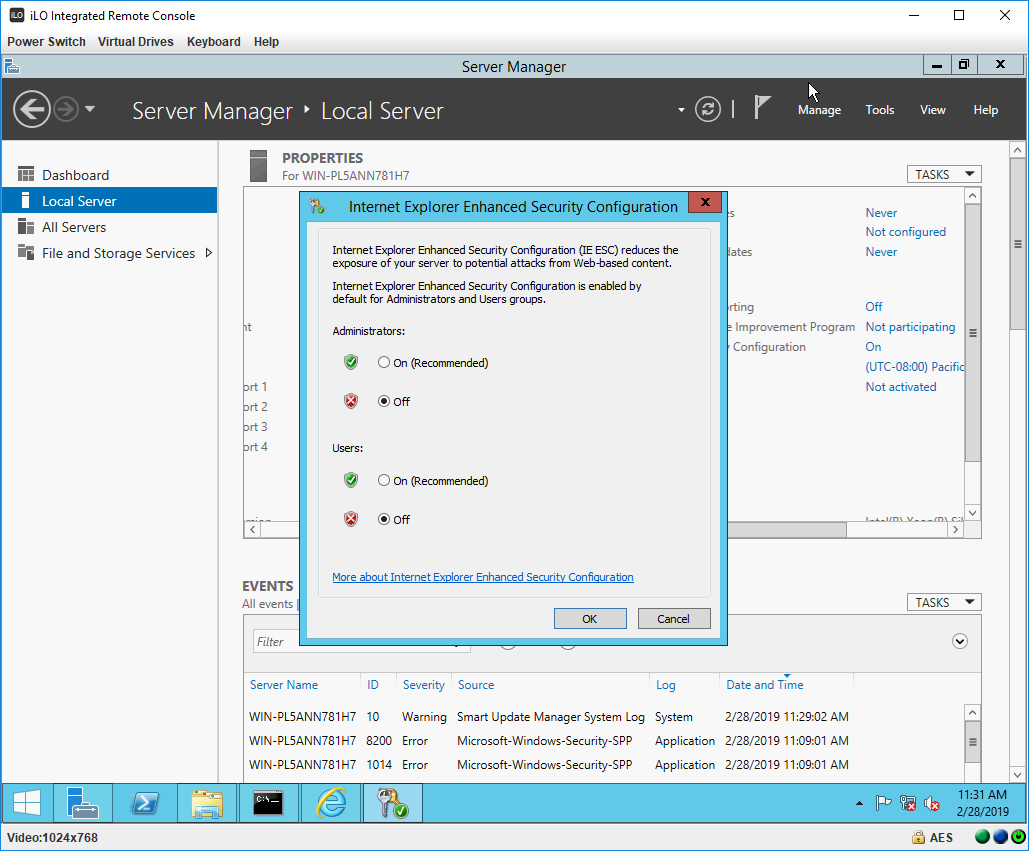
Task: Open Command Prompt from the taskbar
Action: click(x=268, y=803)
